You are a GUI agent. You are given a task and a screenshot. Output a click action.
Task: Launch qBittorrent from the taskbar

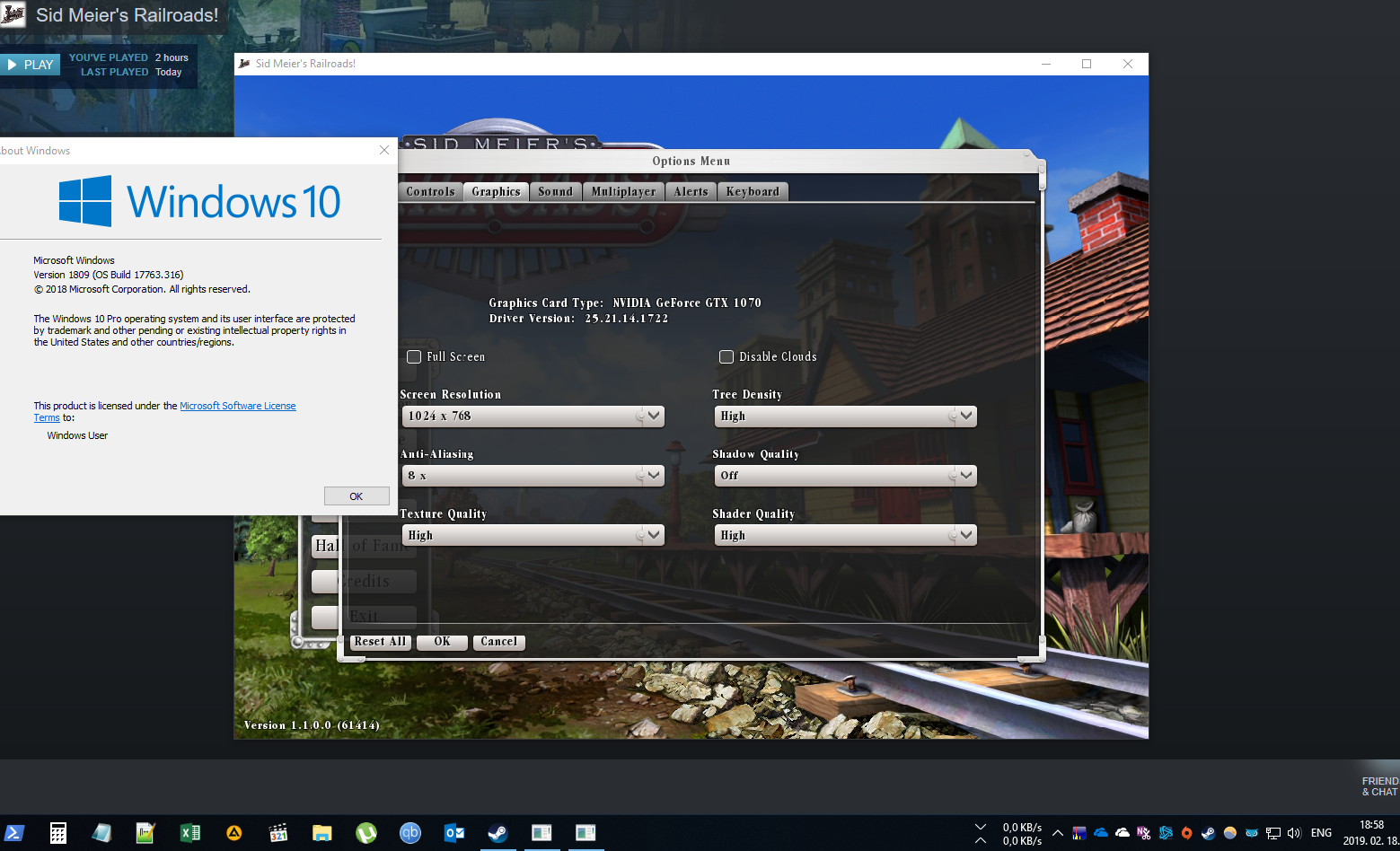tap(410, 833)
